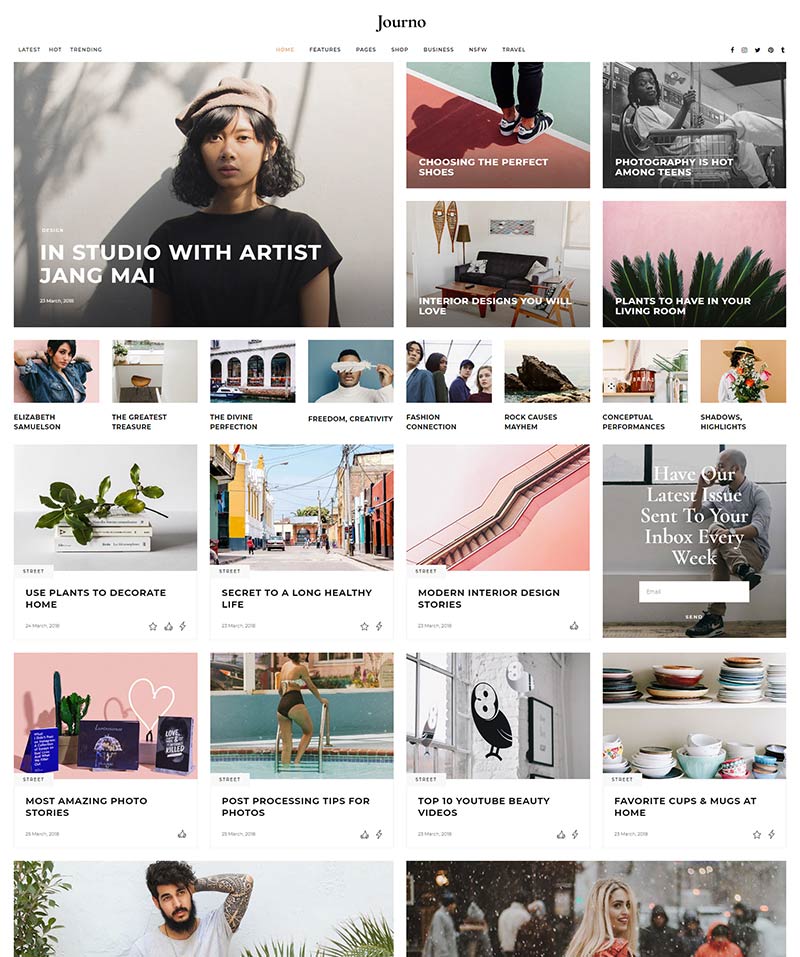Click the Email newsletter input field
The width and height of the screenshot is (800, 957).
click(694, 591)
